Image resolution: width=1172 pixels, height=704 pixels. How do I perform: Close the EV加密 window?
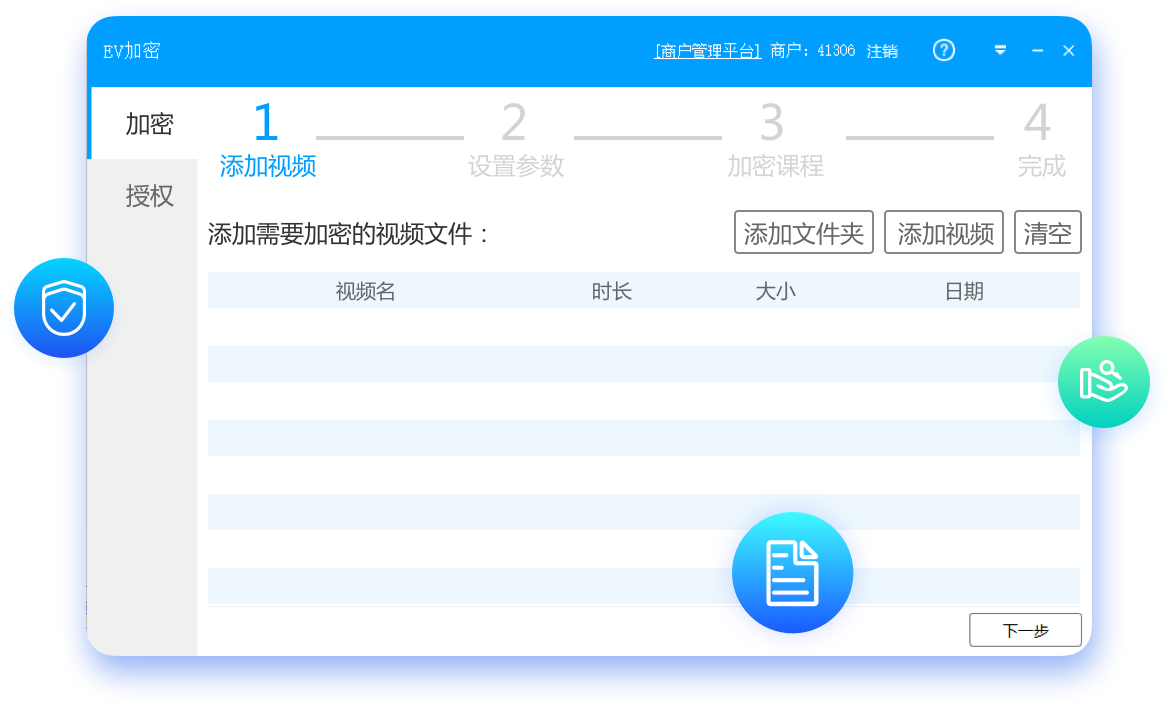click(1068, 51)
